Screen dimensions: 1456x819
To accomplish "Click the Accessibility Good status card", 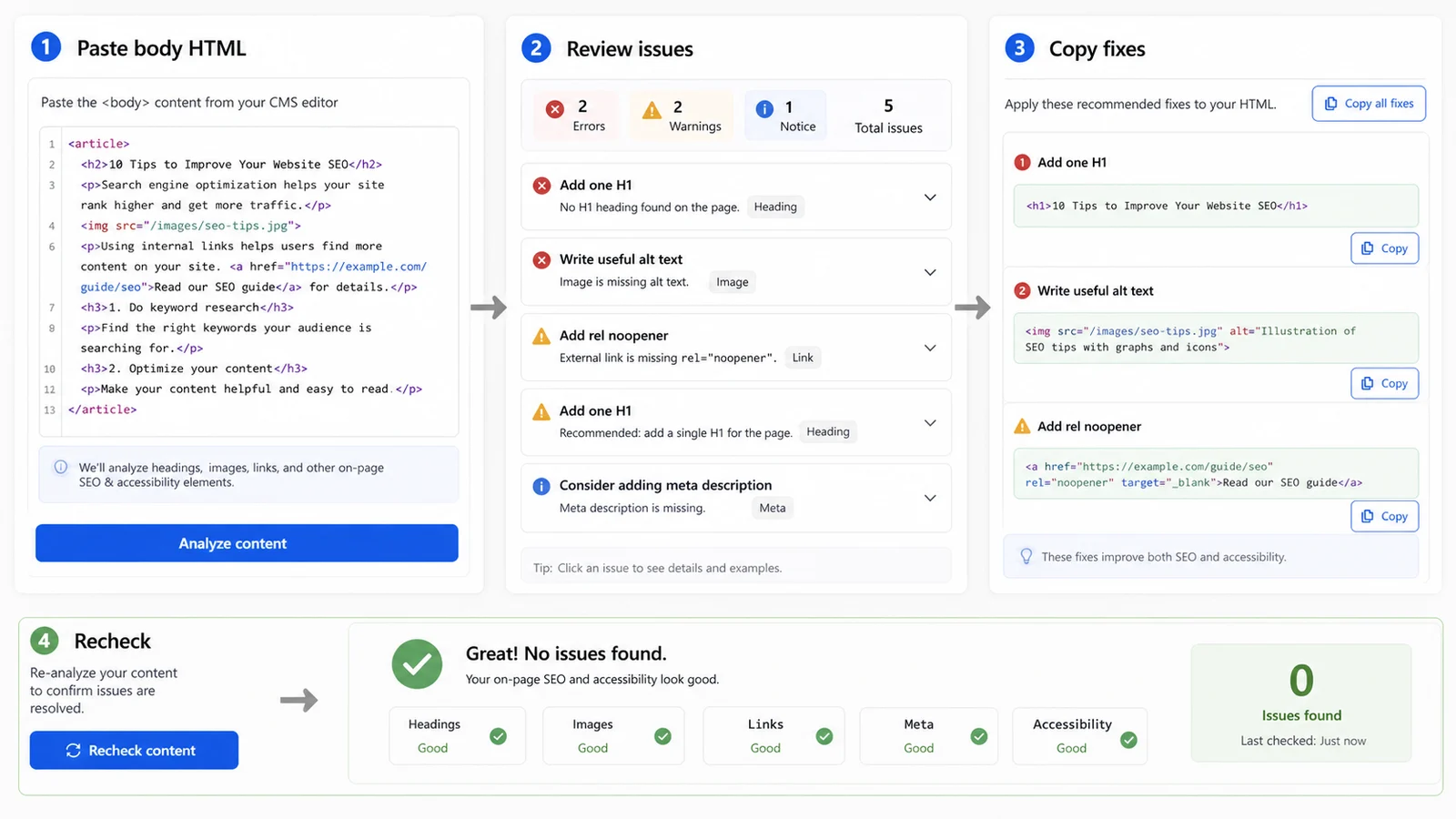I will [x=1080, y=735].
